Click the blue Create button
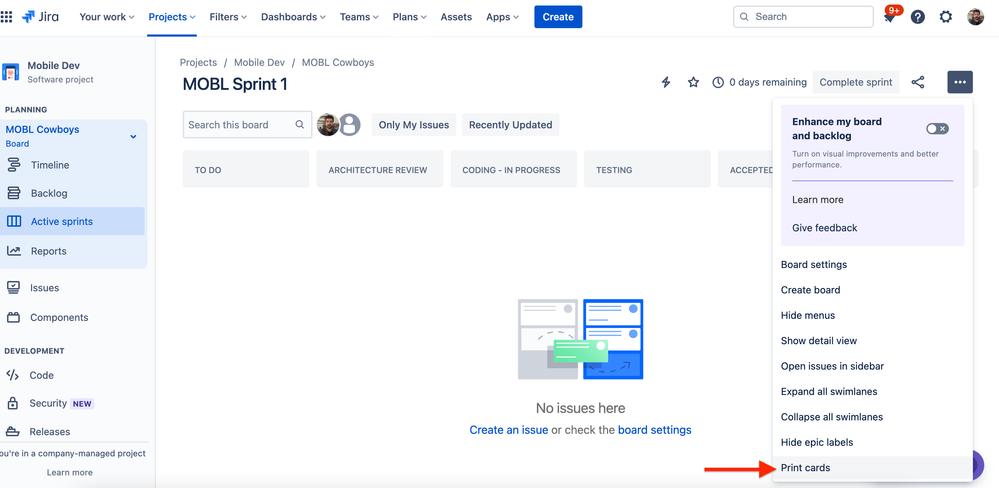Viewport: 999px width, 488px height. tap(558, 17)
